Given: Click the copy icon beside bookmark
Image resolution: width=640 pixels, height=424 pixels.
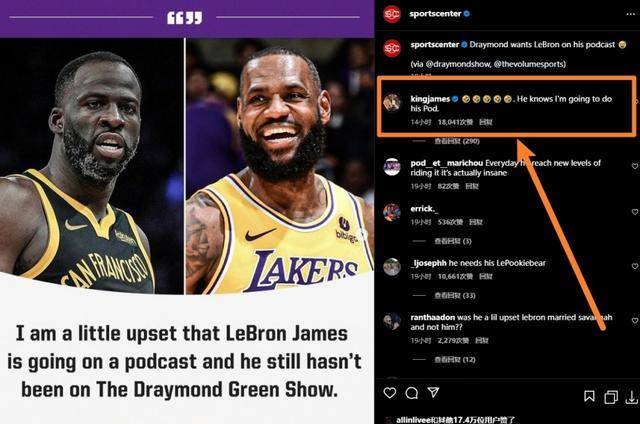Looking at the screenshot, I should click(x=611, y=397).
